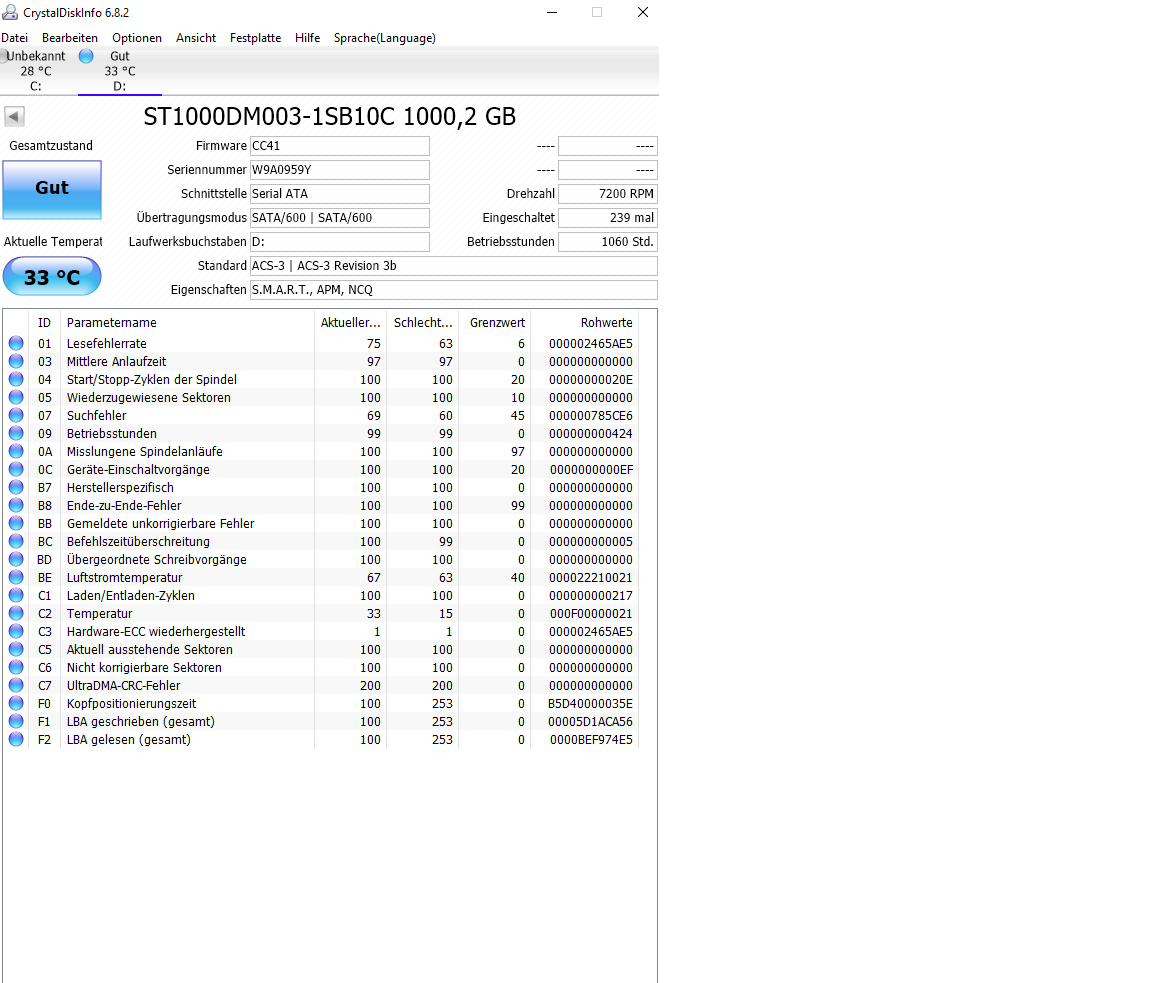Click status orb of Temperatur C2 row

click(16, 613)
